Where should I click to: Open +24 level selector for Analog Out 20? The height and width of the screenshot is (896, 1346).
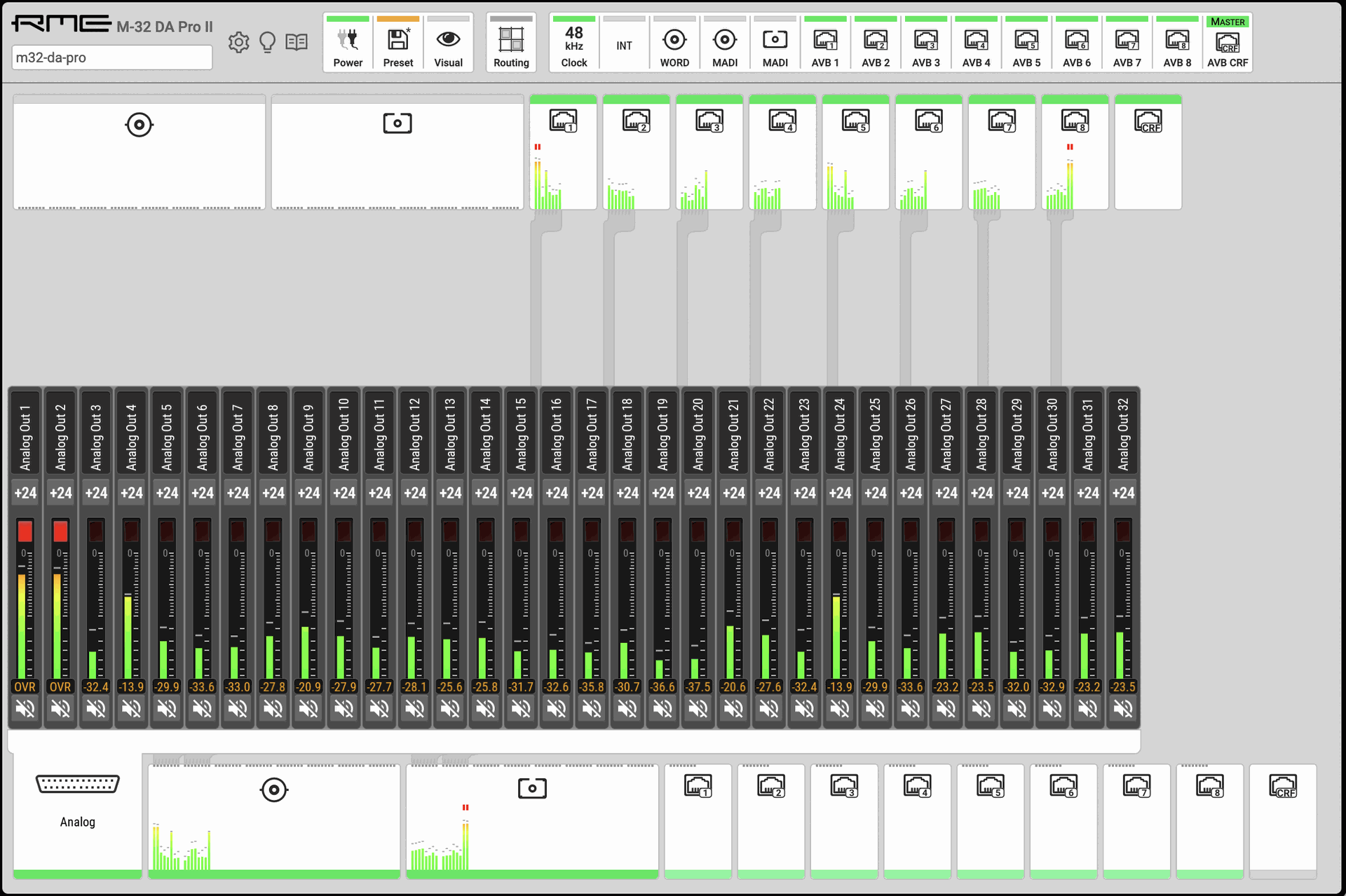698,493
